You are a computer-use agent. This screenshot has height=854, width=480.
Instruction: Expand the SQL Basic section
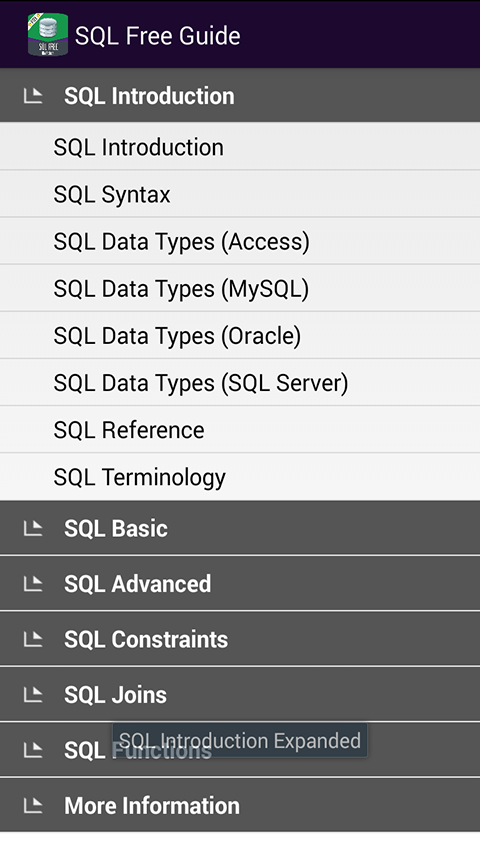click(x=240, y=528)
